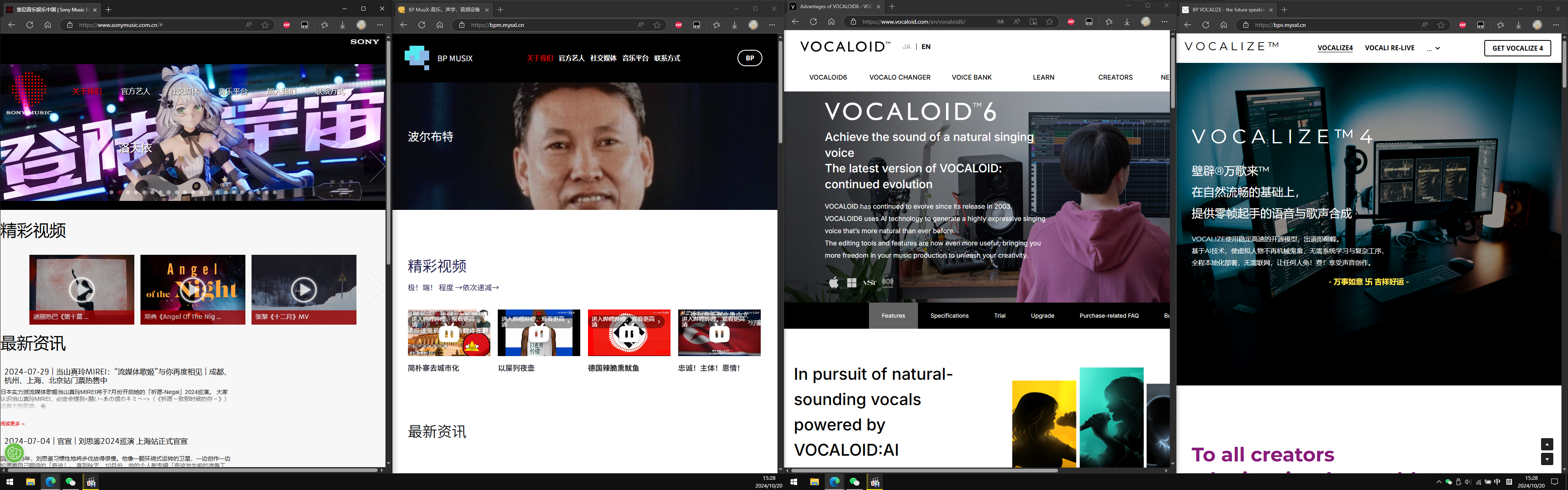Open VOICE BANK in the VOCALOID menu
1568x490 pixels.
point(971,77)
